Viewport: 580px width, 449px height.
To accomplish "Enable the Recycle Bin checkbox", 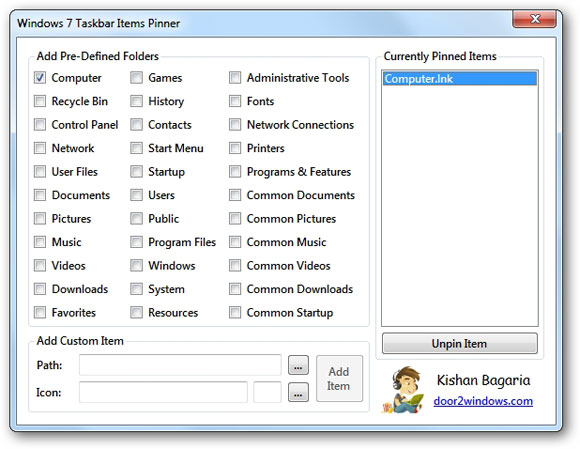I will coord(40,101).
